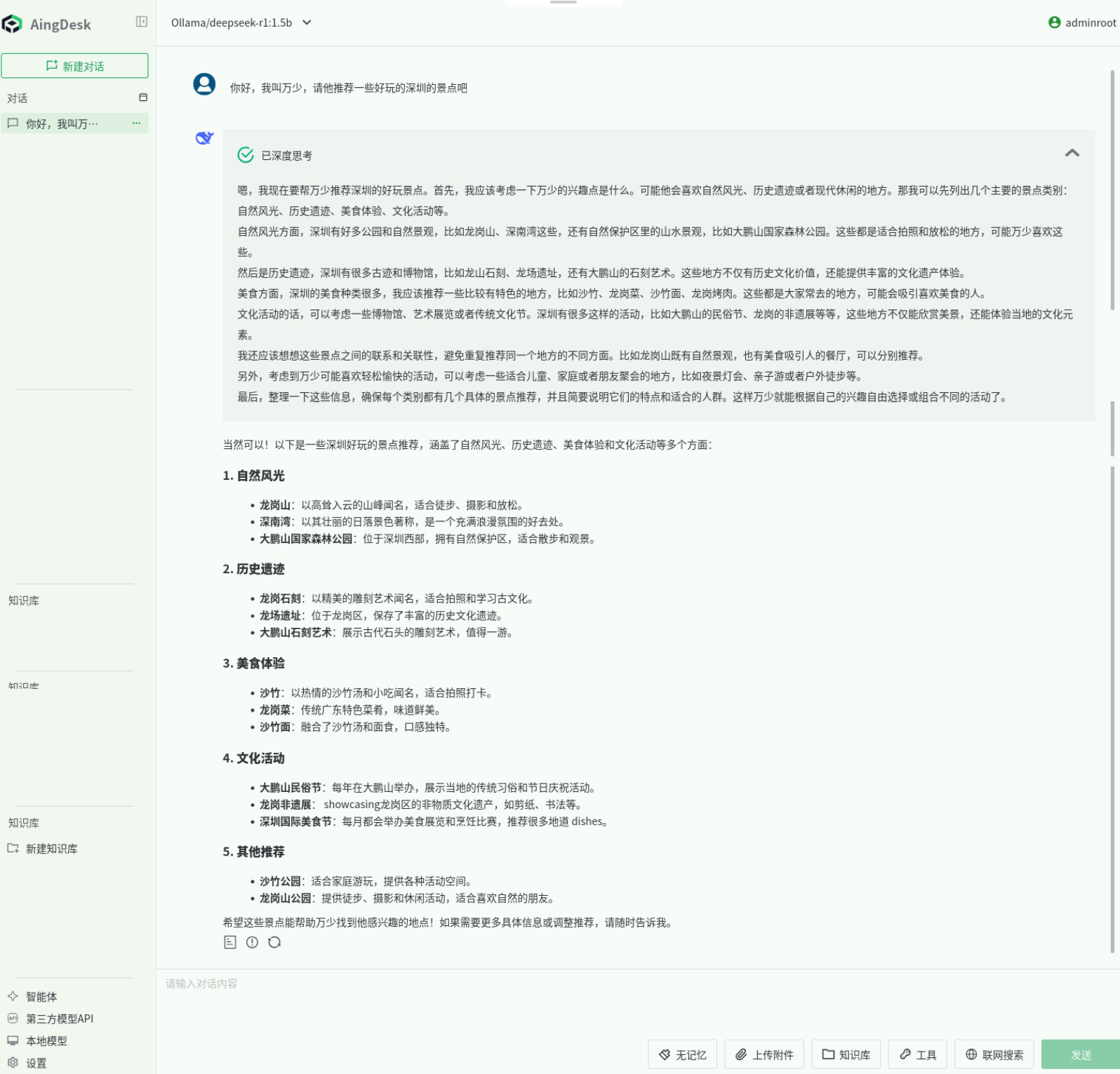Open the three-dot menu of chat 你好，我叫万…

tap(136, 123)
